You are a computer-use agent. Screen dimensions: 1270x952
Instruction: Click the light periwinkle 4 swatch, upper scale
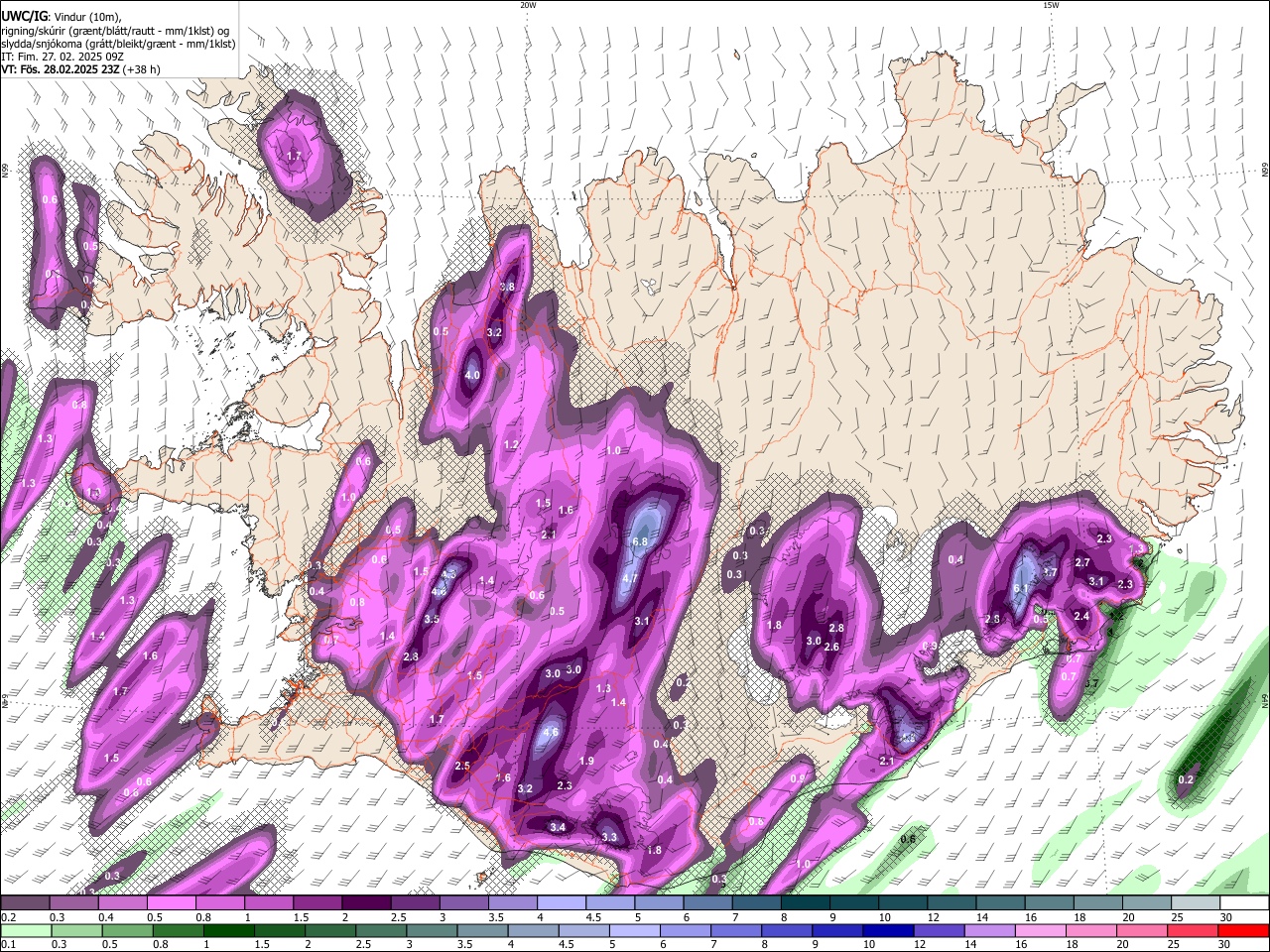(562, 903)
